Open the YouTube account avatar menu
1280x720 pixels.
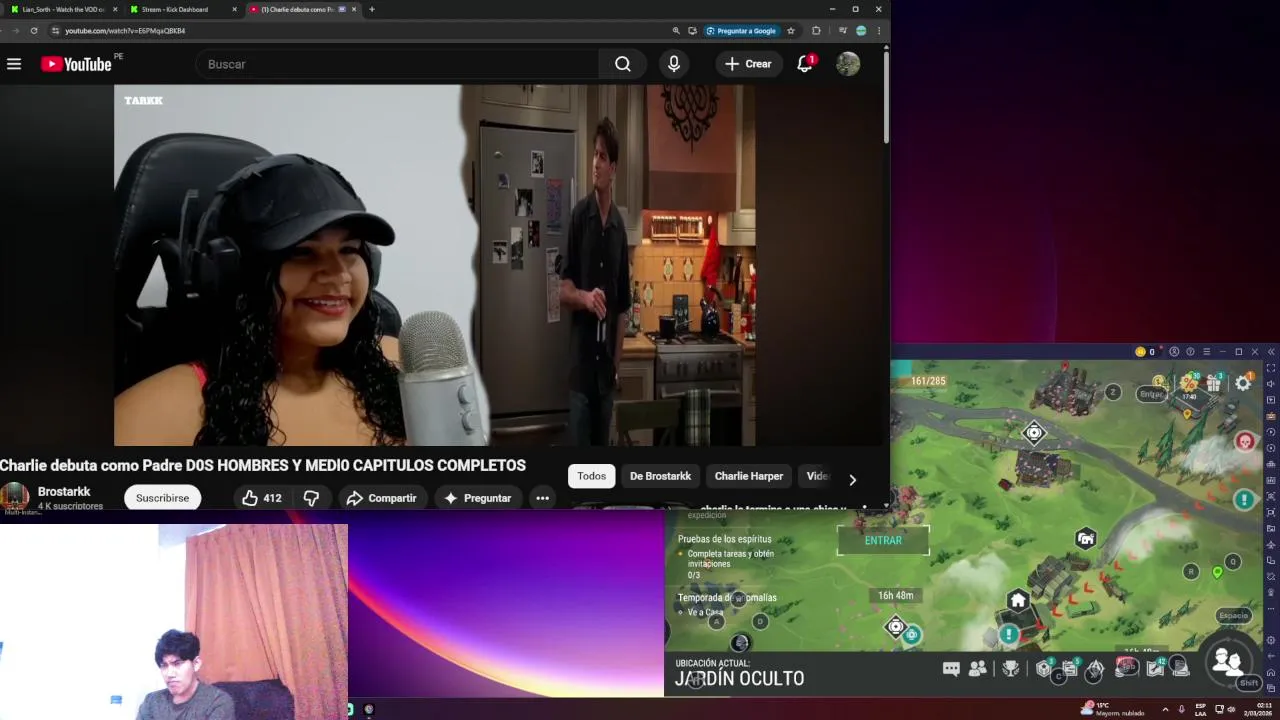[848, 64]
